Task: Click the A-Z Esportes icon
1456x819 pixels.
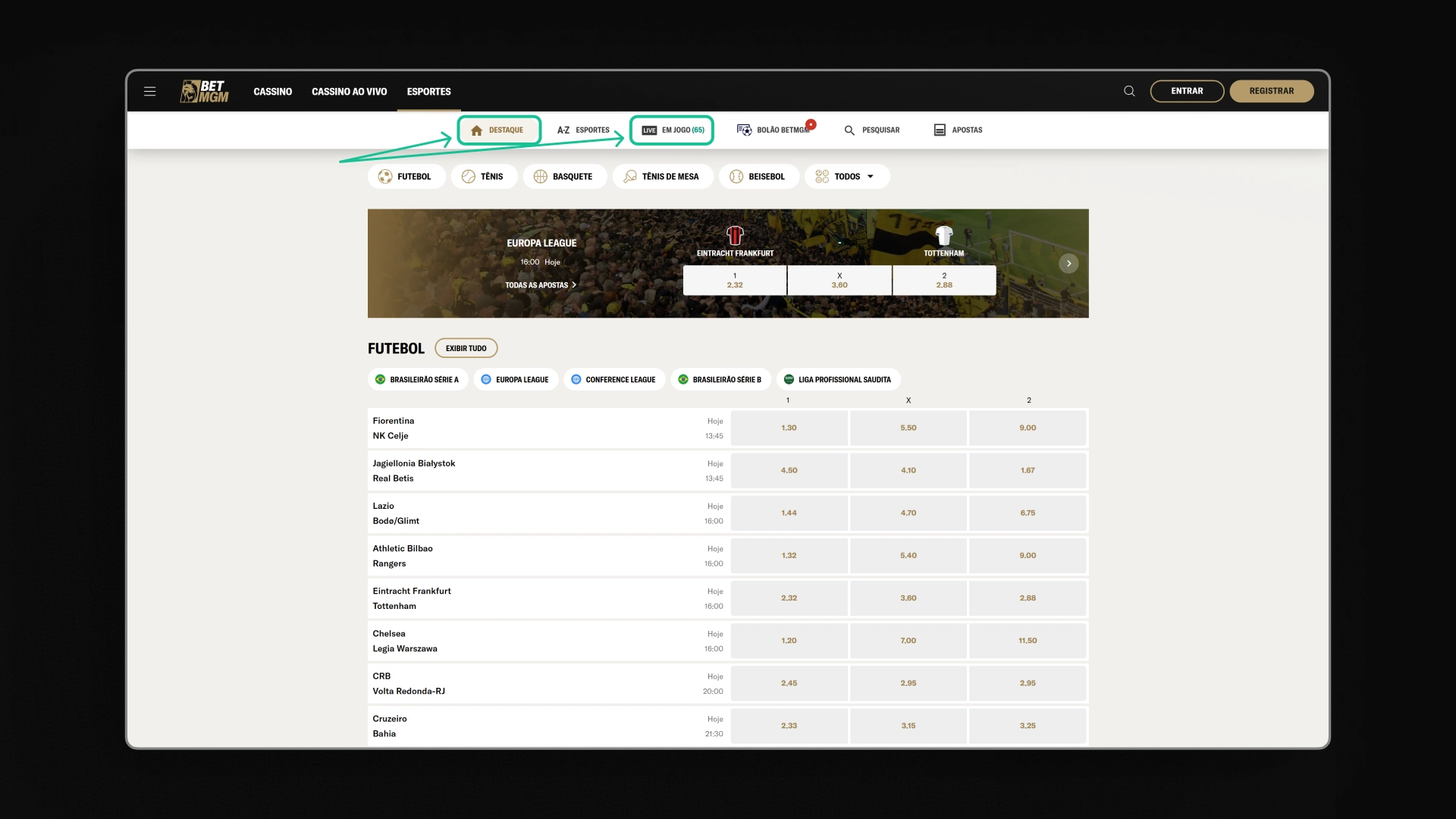Action: tap(563, 130)
